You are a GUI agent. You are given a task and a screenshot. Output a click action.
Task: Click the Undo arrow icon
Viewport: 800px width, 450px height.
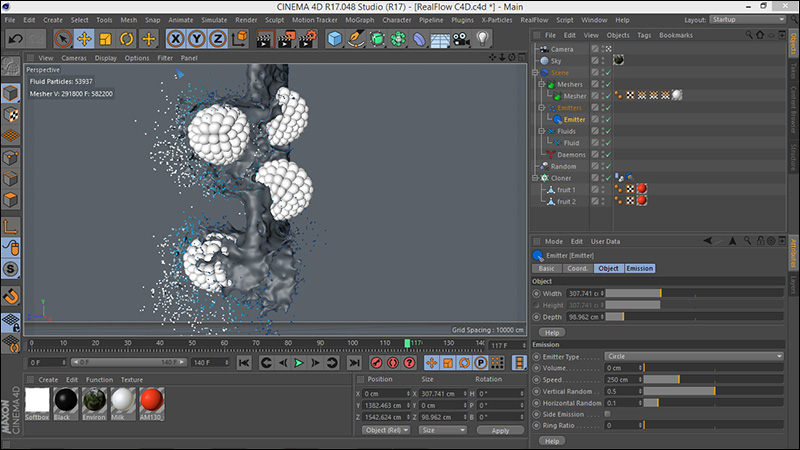15,39
